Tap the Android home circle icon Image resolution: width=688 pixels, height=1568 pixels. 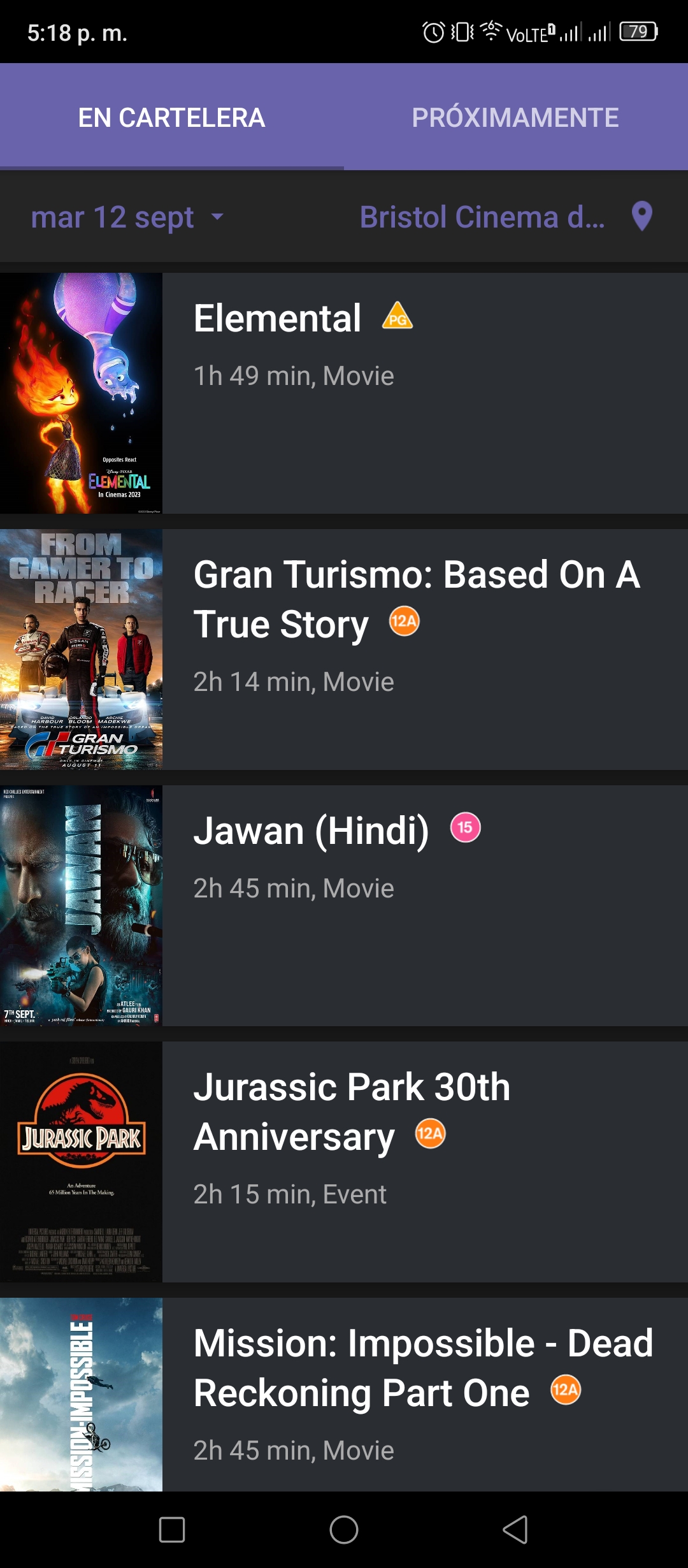[x=344, y=1530]
